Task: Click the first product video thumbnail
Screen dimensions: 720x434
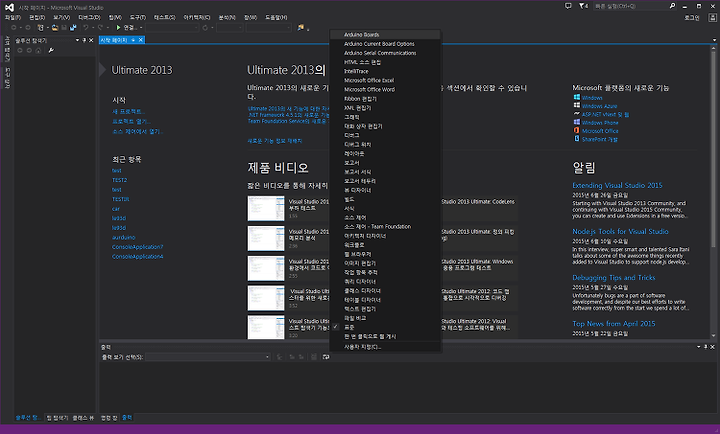Action: [266, 209]
